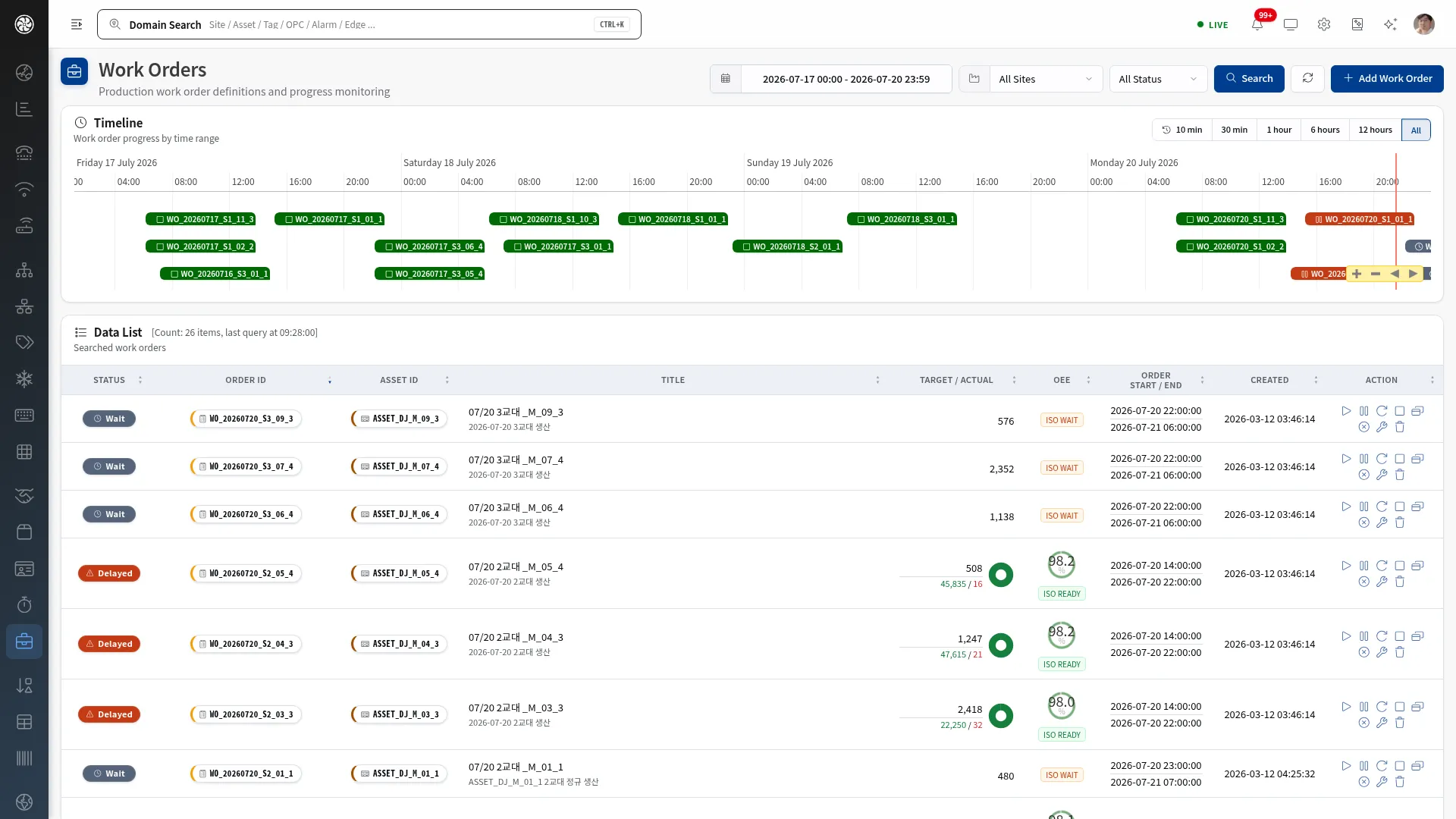
Task: Open the Work Orders briefcase icon in sidebar
Action: (24, 642)
